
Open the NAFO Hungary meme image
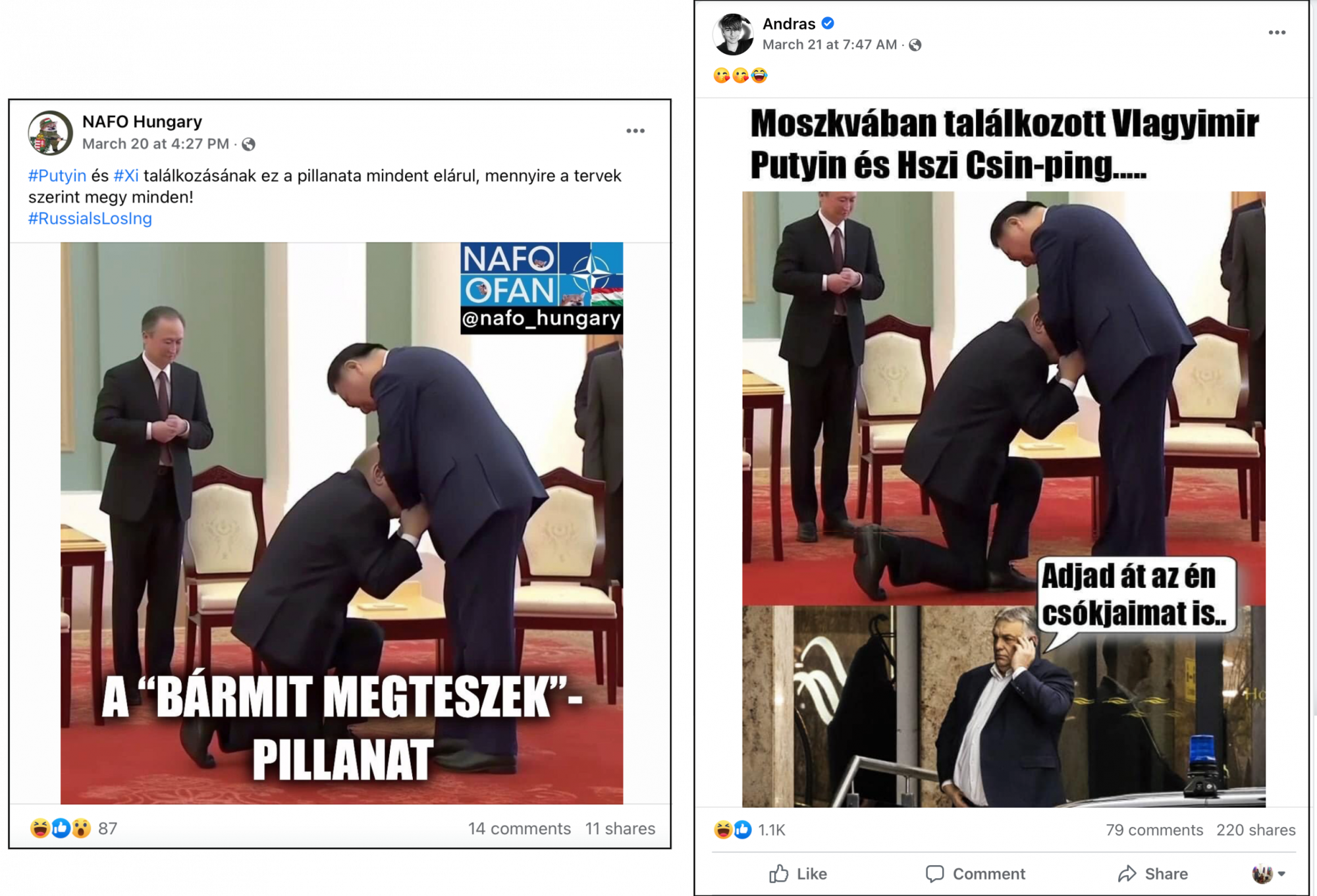[342, 523]
